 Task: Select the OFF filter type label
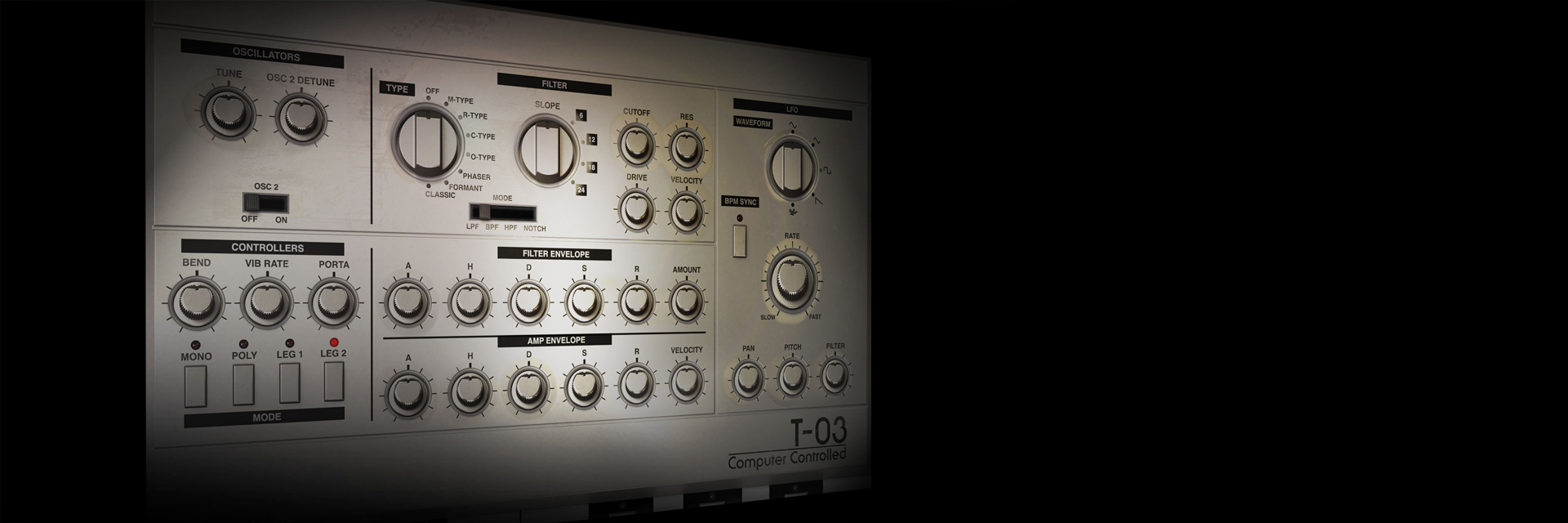(433, 91)
